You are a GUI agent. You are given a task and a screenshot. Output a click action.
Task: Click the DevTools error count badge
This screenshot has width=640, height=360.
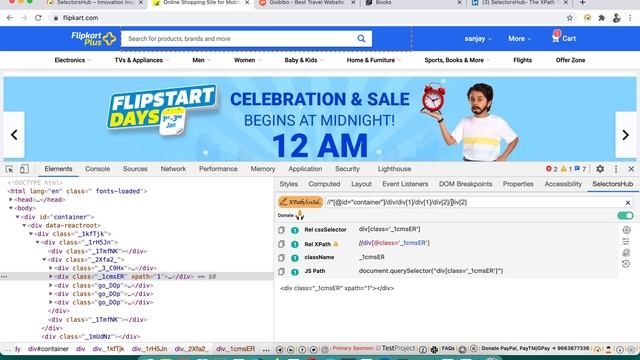(x=551, y=169)
